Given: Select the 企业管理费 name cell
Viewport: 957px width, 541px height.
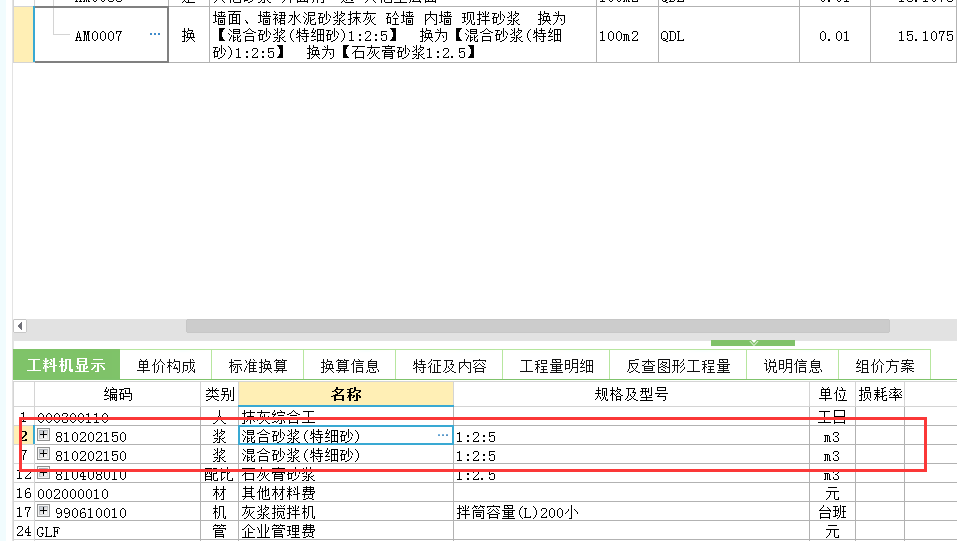Looking at the screenshot, I should tap(346, 531).
